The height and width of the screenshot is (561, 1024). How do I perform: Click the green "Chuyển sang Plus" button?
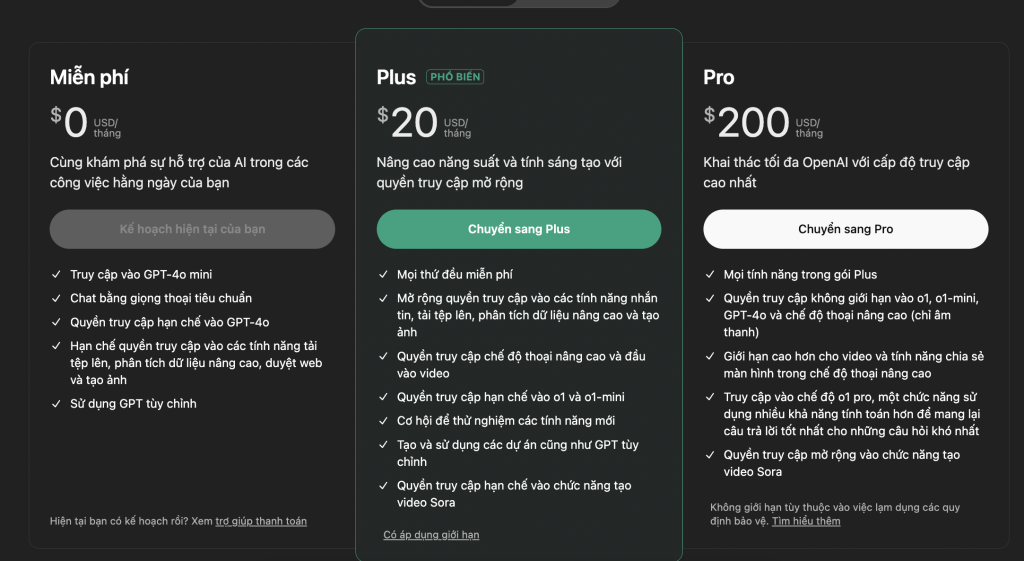[x=519, y=229]
